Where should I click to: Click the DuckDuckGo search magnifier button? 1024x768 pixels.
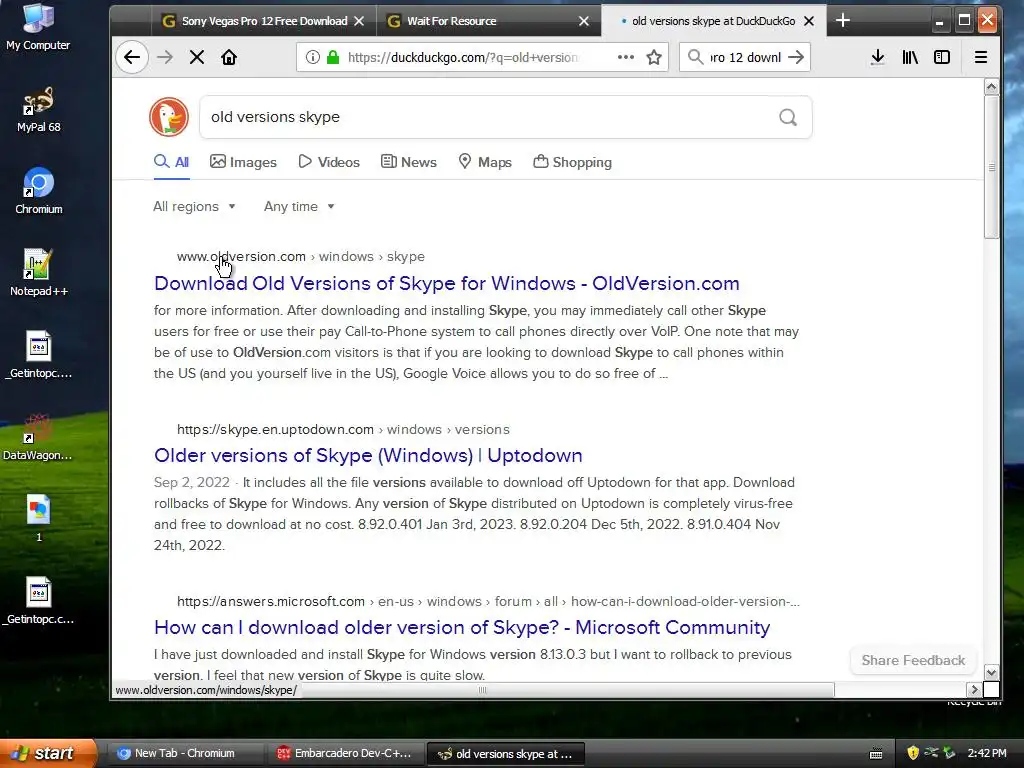point(788,118)
